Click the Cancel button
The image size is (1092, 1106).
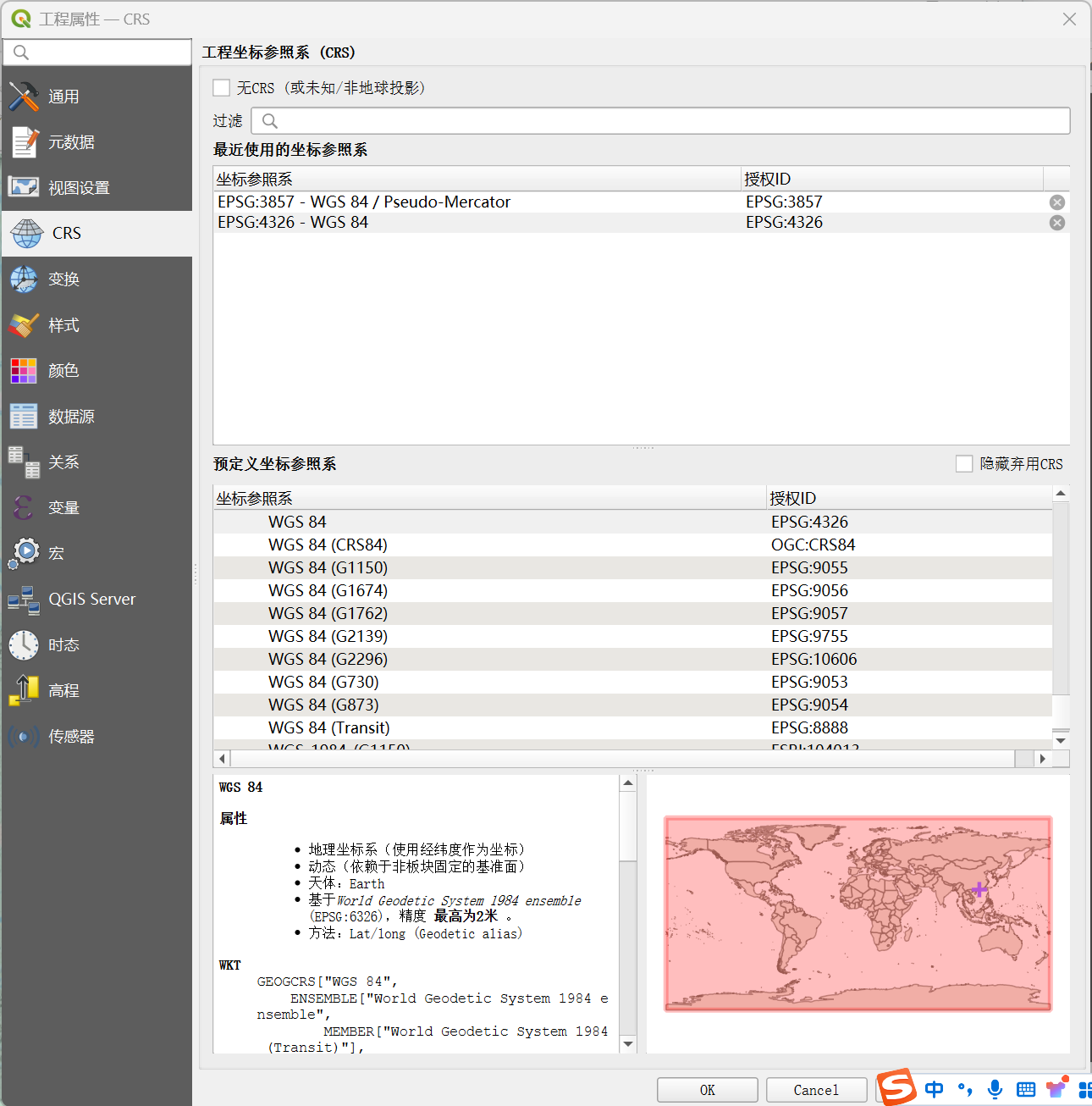(816, 1090)
